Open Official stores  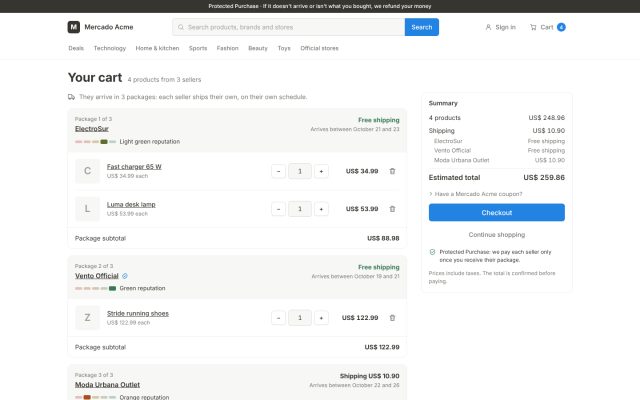320,48
